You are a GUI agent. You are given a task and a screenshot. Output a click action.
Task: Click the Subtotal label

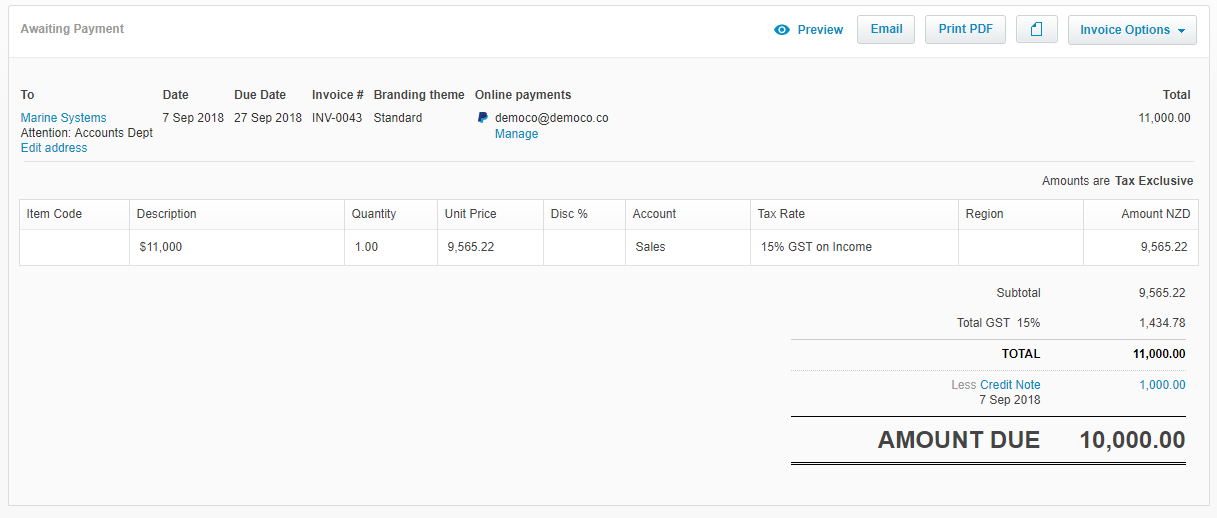point(1018,293)
